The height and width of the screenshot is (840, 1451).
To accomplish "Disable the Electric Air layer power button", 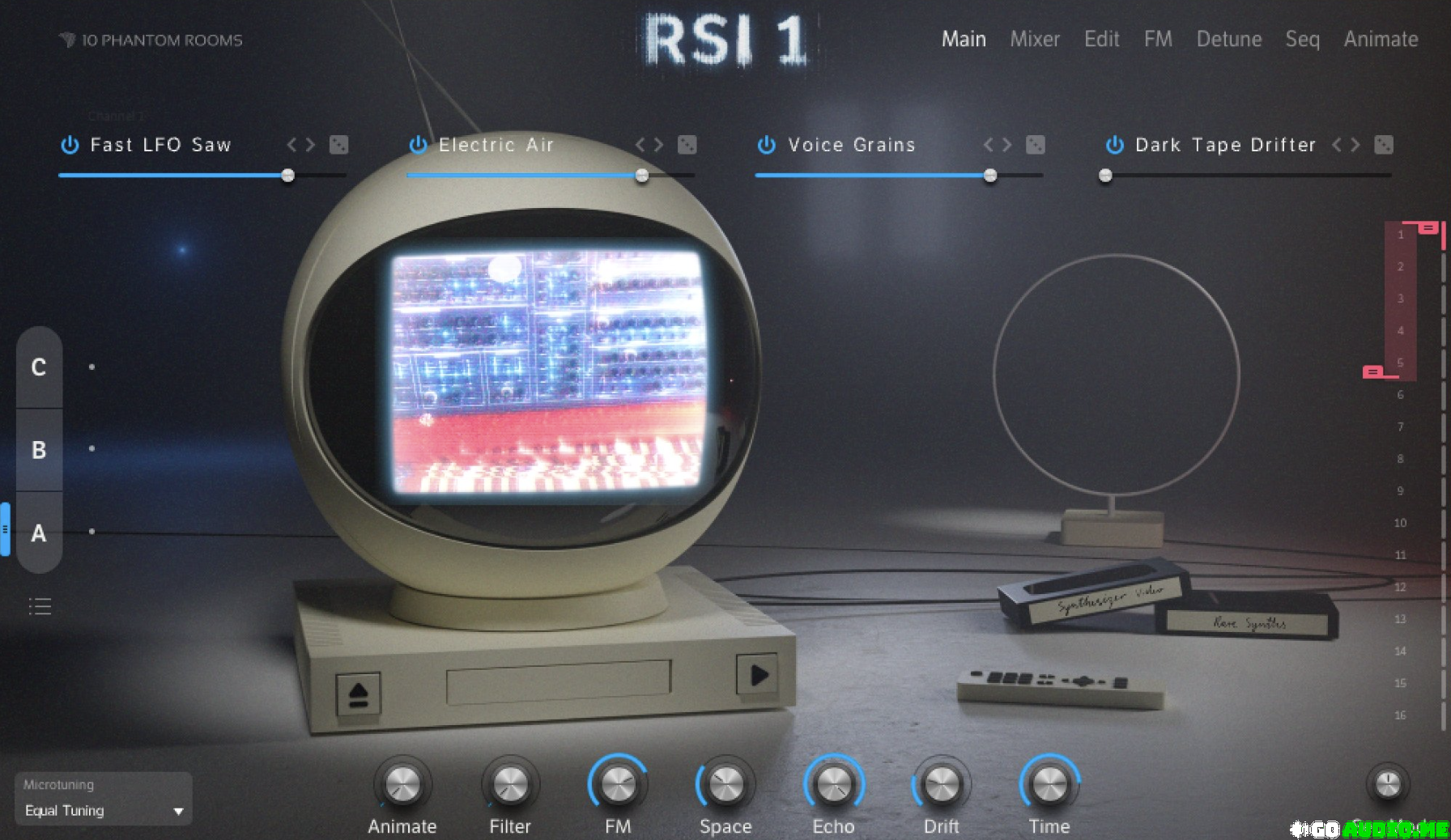I will pos(418,145).
